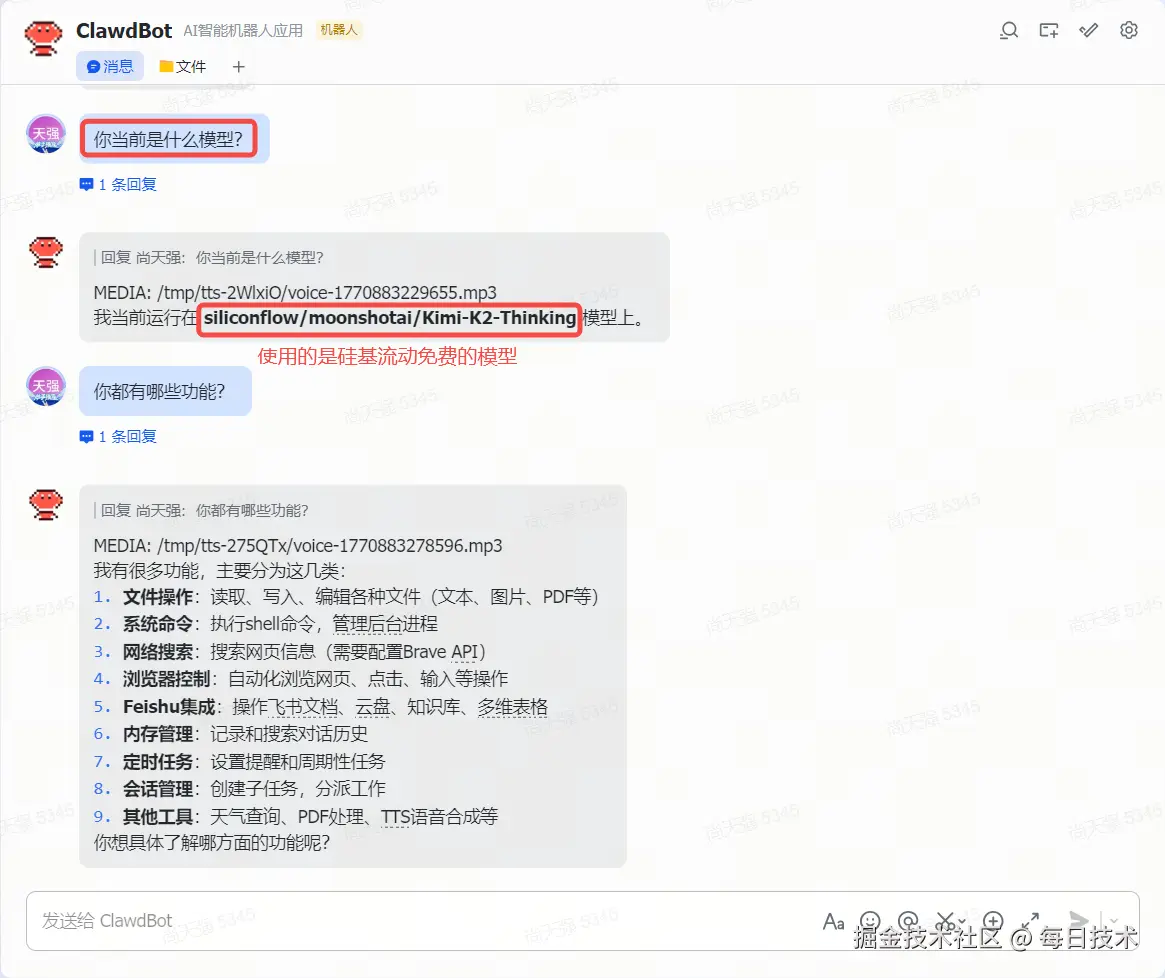Click list item 'Feishu集成'
The width and height of the screenshot is (1165, 978).
click(x=169, y=707)
